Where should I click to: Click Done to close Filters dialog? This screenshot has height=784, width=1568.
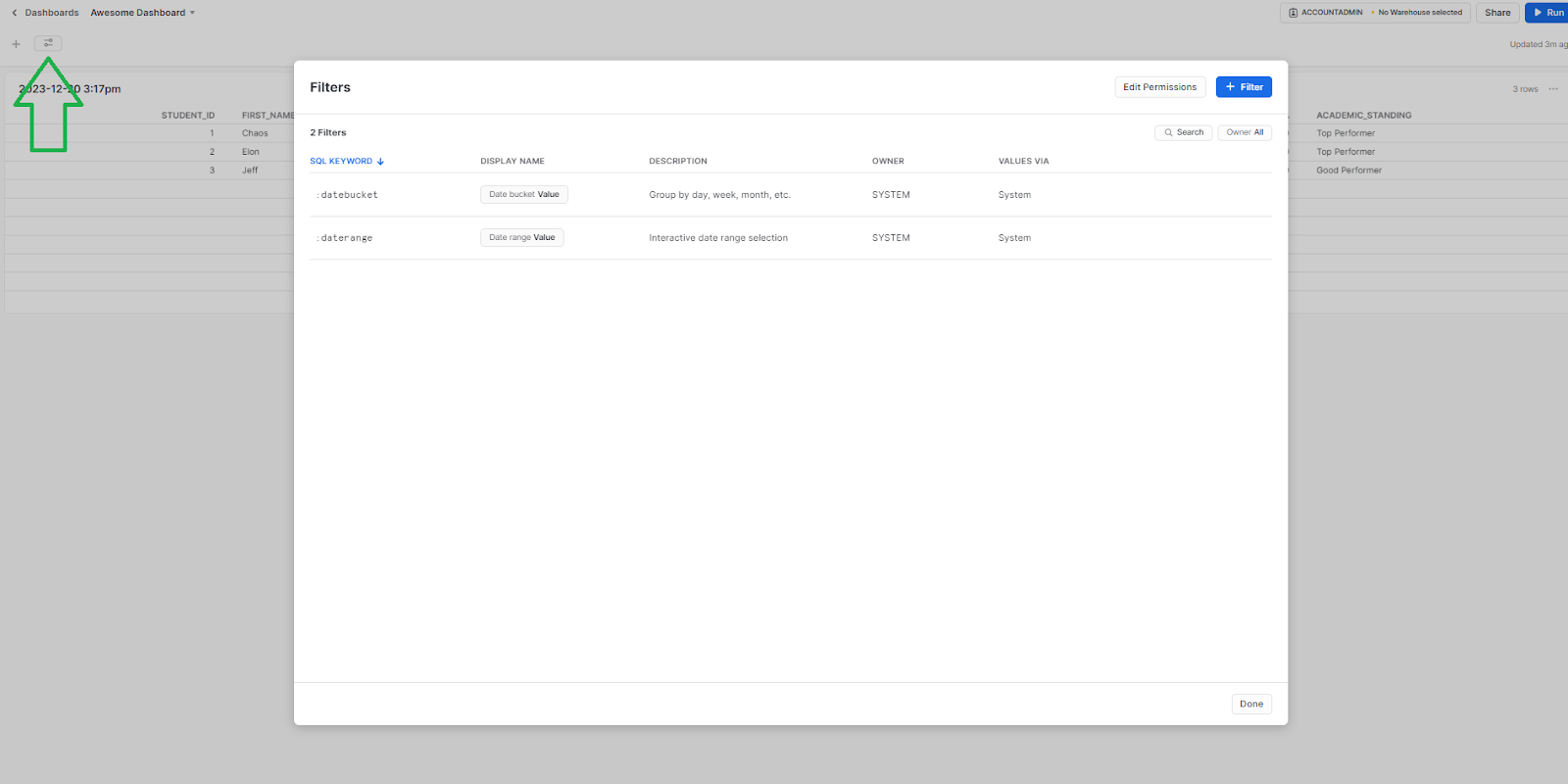point(1250,704)
